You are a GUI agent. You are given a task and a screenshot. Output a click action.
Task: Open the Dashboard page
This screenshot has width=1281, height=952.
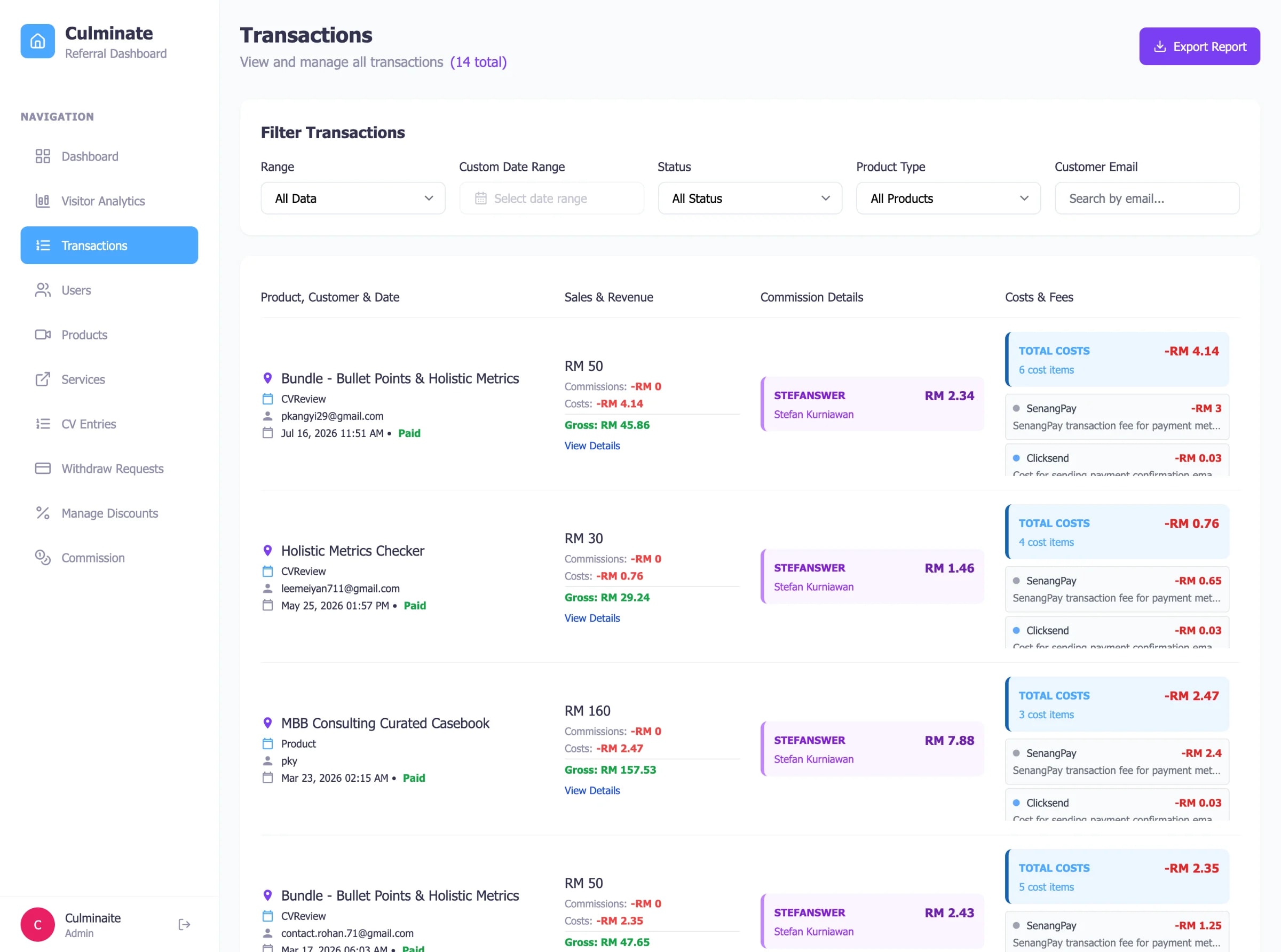pos(109,156)
